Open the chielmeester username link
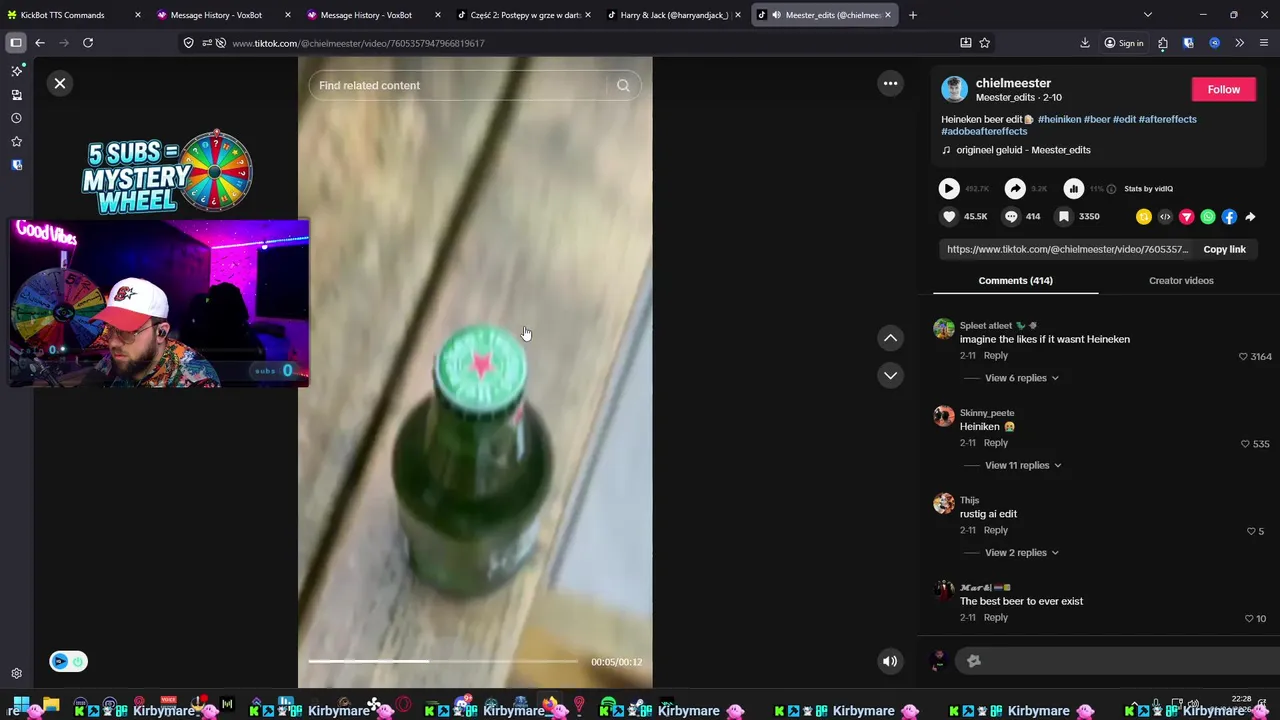Viewport: 1280px width, 720px height. click(x=1013, y=83)
